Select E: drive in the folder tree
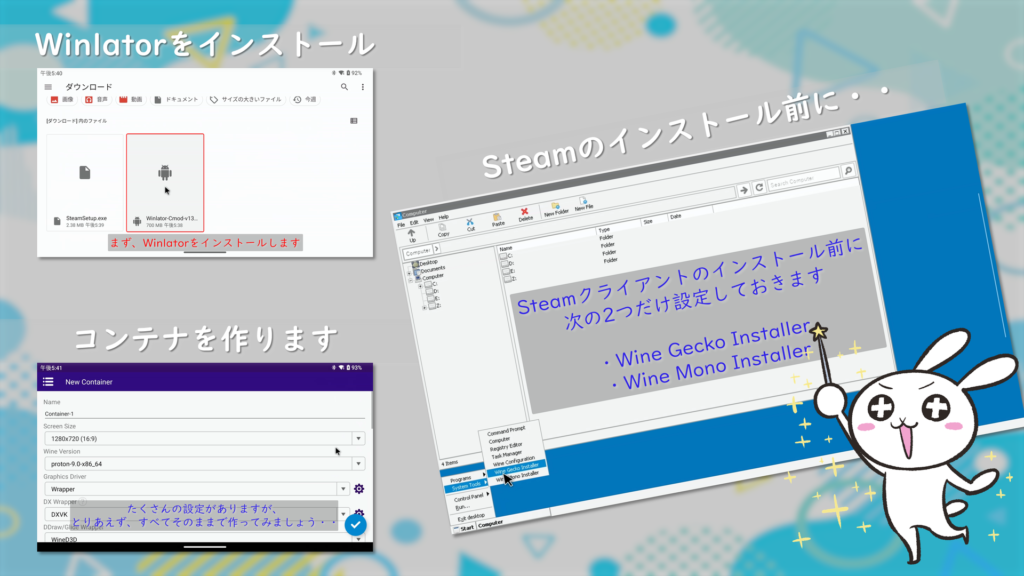Screen dimensions: 1024x576 click(436, 298)
